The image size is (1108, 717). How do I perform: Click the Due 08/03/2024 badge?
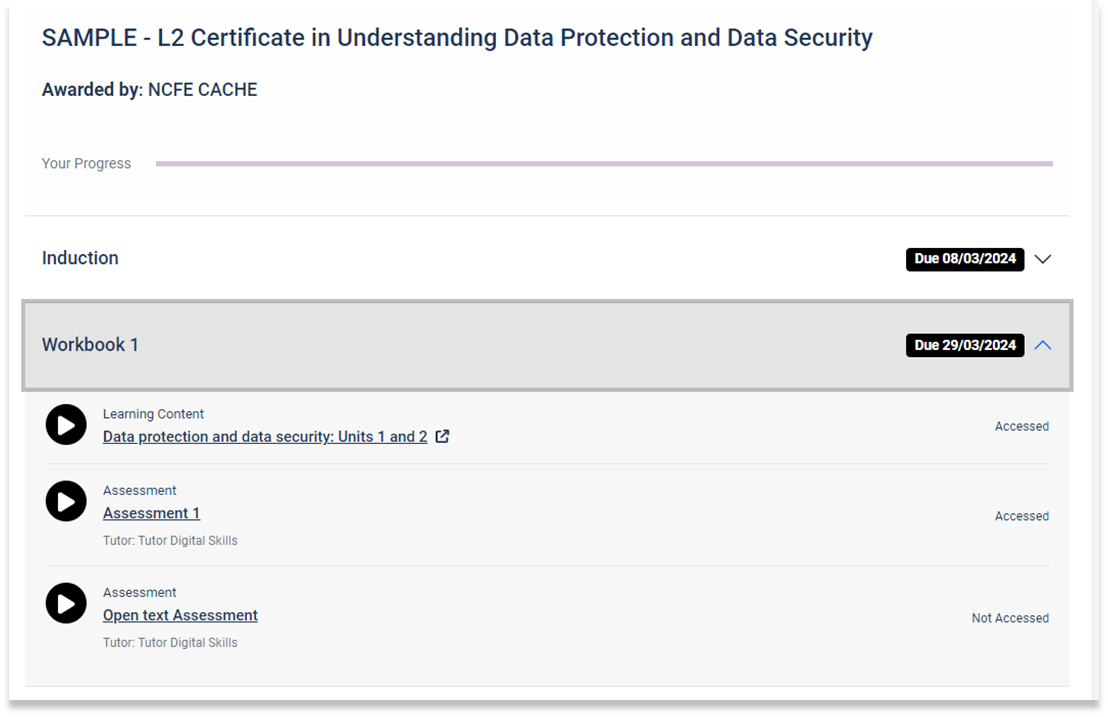(x=965, y=259)
